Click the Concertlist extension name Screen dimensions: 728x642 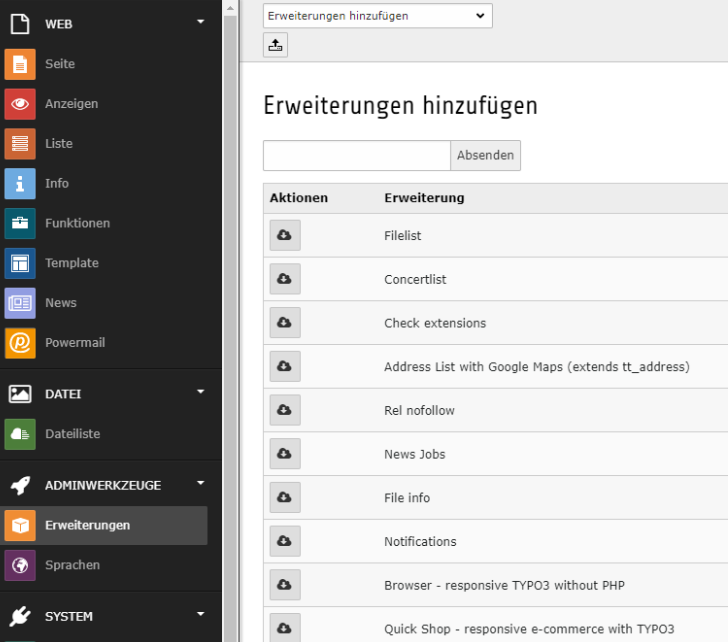tap(415, 279)
